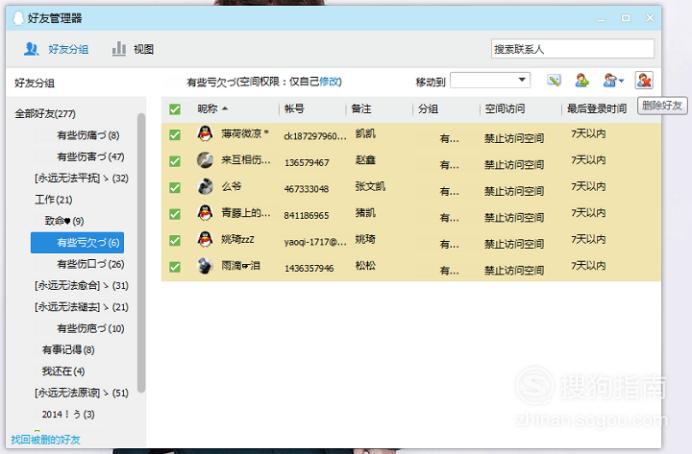Select [永远无法褪去] (21) group
This screenshot has width=692, height=454.
coord(82,307)
